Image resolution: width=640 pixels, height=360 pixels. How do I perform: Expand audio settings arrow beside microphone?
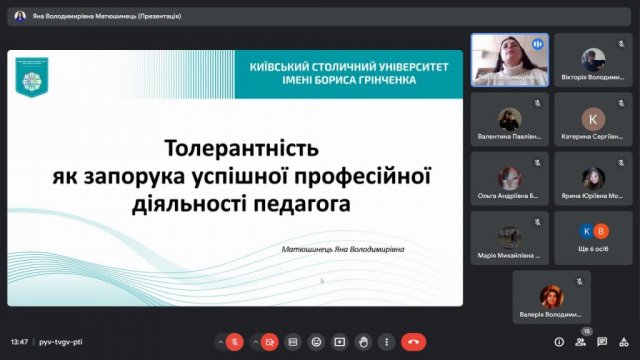pos(220,342)
